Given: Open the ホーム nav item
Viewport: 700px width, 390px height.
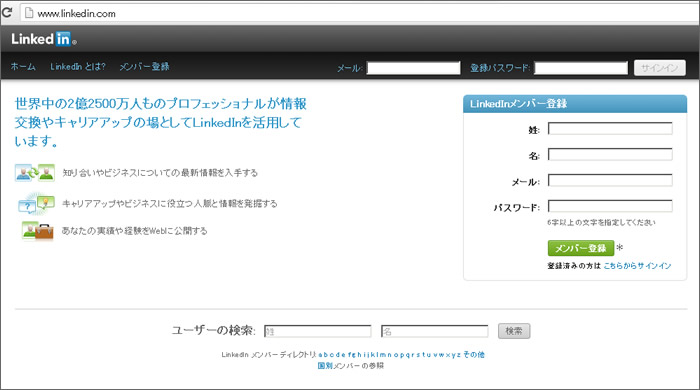Looking at the screenshot, I should click(23, 66).
